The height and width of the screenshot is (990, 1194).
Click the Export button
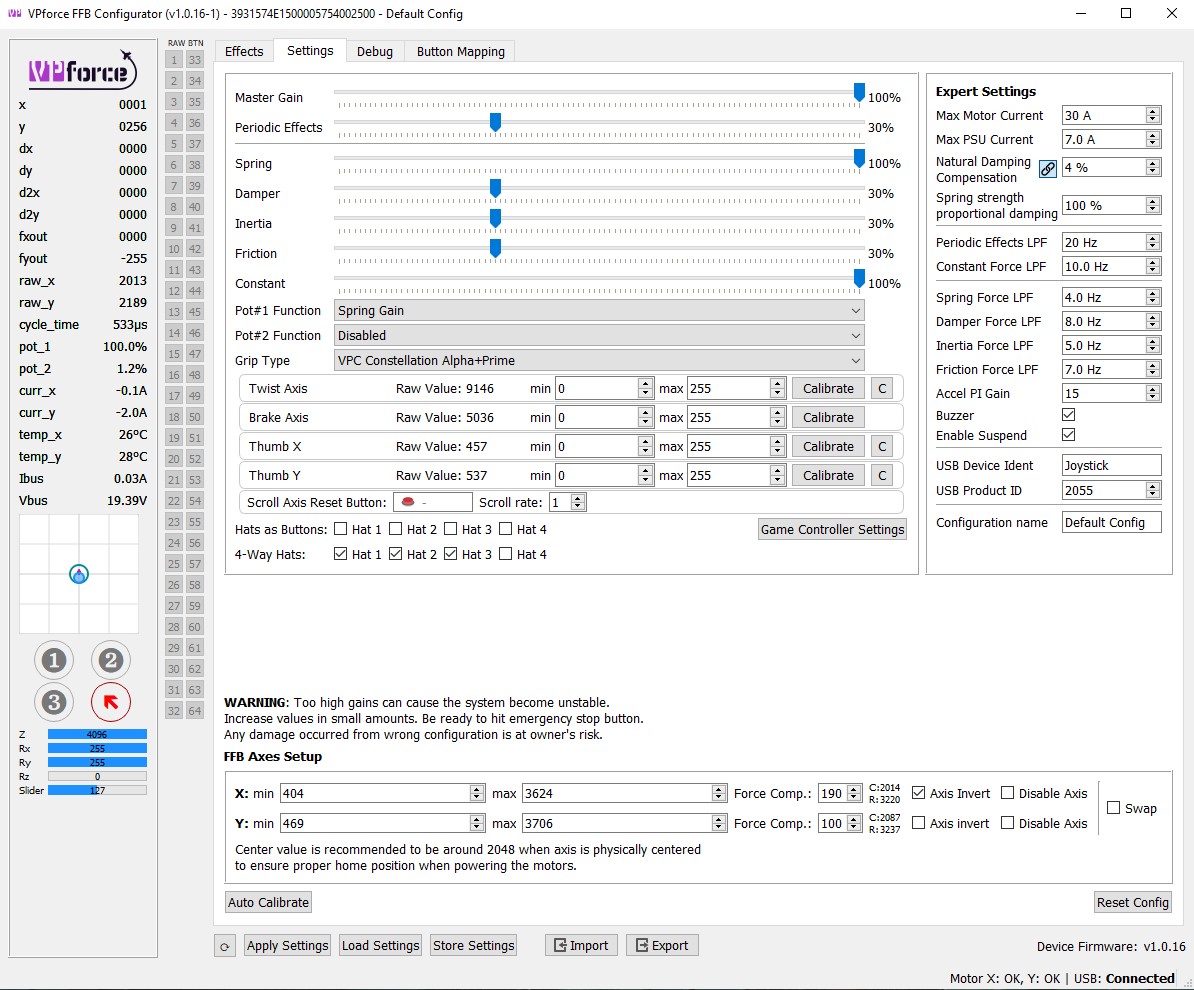tap(662, 945)
